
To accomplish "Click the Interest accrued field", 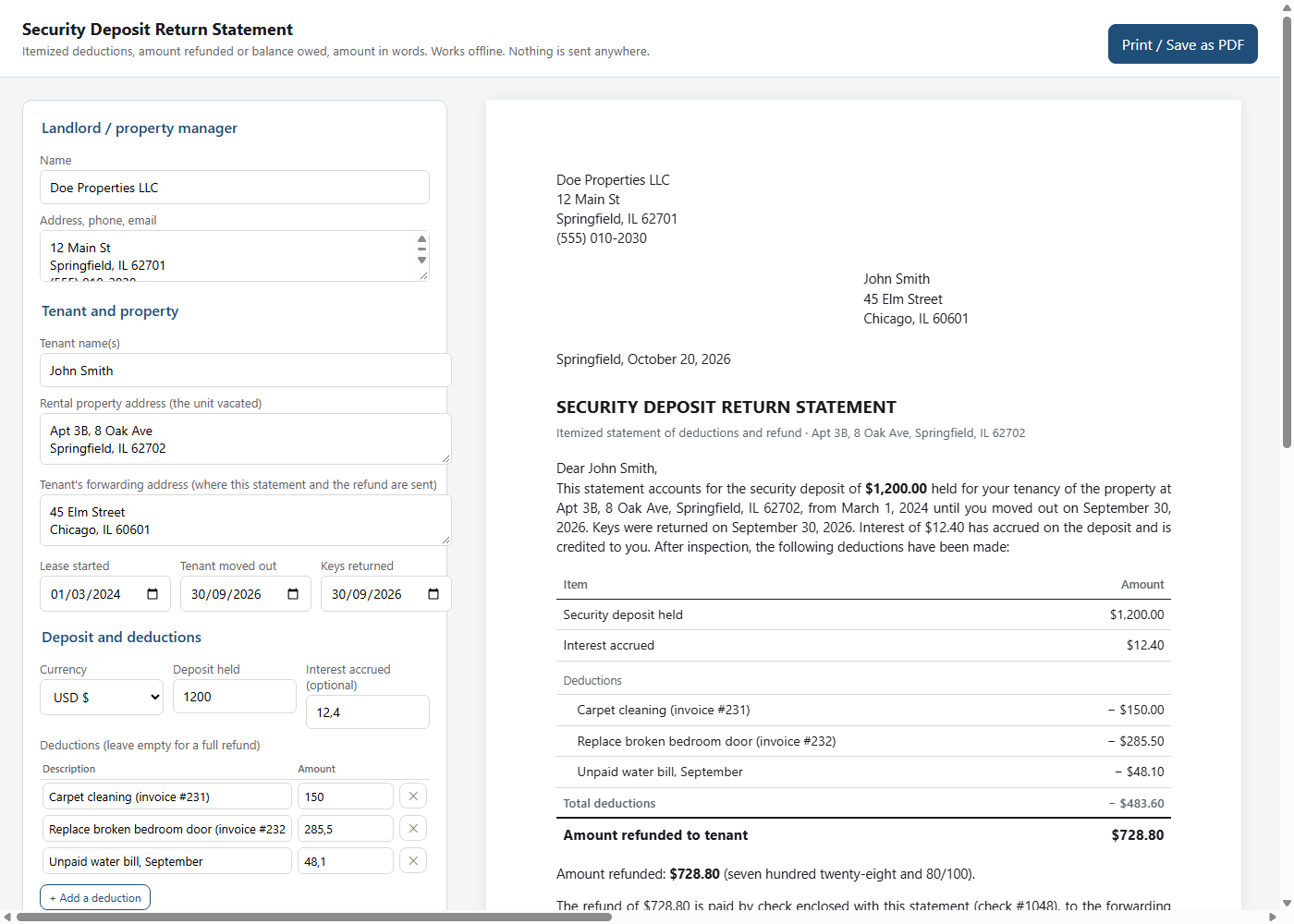I will (368, 712).
